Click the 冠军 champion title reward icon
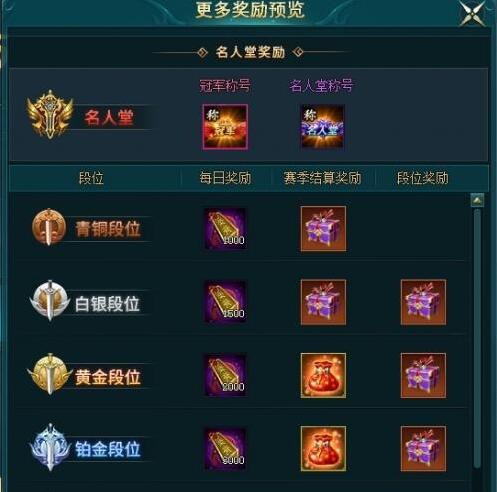Viewport: 497px width, 492px height. tap(225, 127)
